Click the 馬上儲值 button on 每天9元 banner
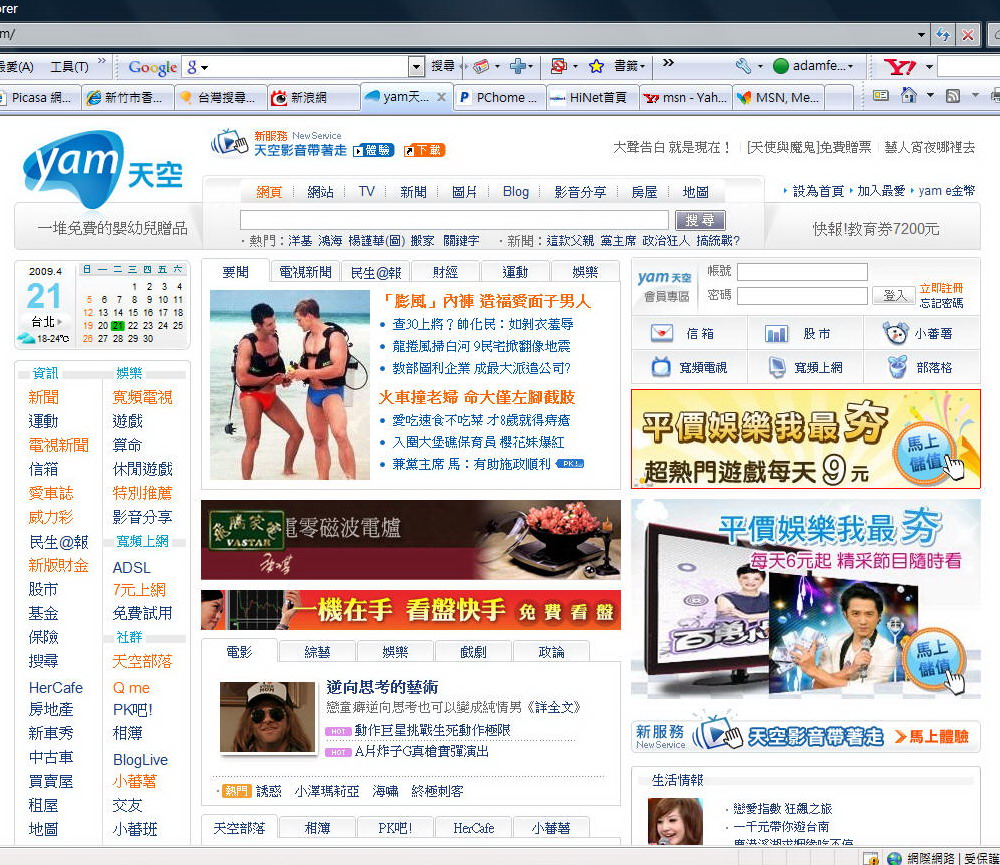Image resolution: width=1000 pixels, height=865 pixels. click(x=927, y=452)
